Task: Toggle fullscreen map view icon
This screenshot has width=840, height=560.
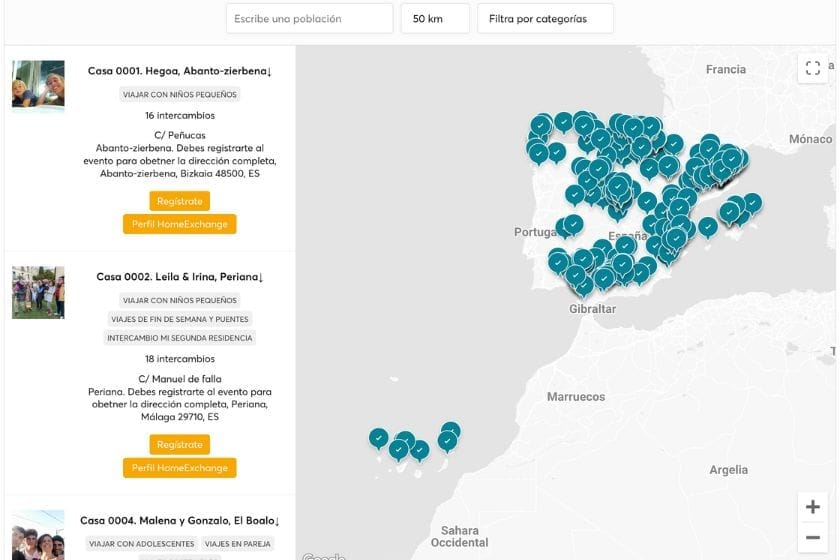Action: (813, 68)
